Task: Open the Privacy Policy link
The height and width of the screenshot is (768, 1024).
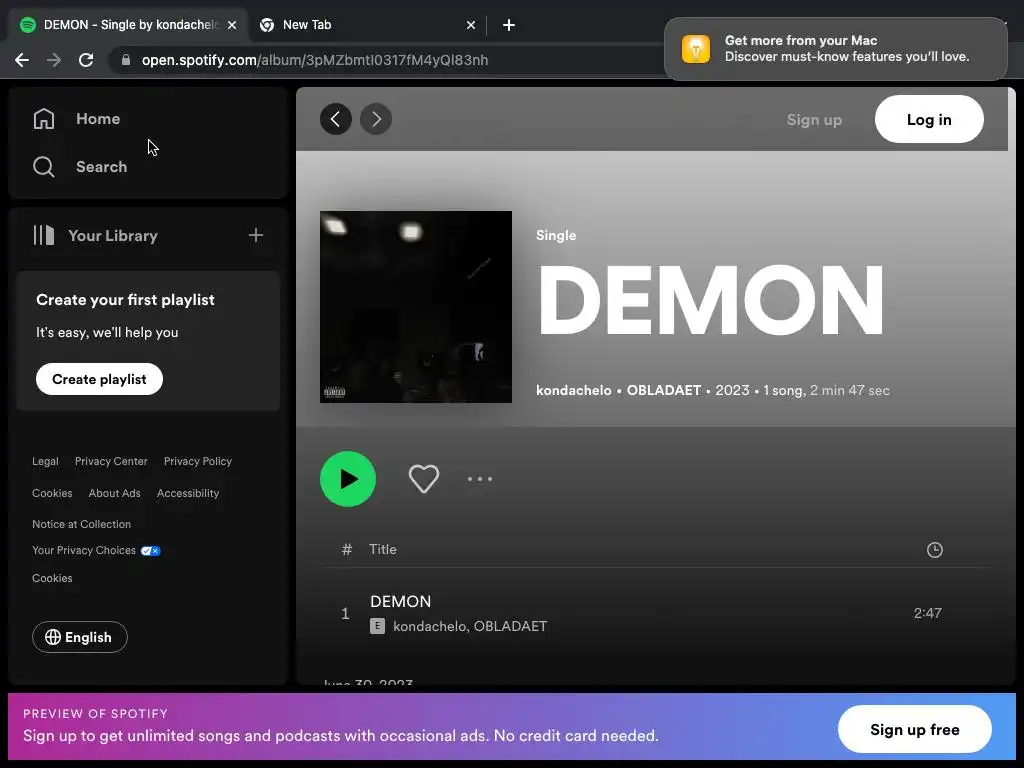Action: point(198,461)
